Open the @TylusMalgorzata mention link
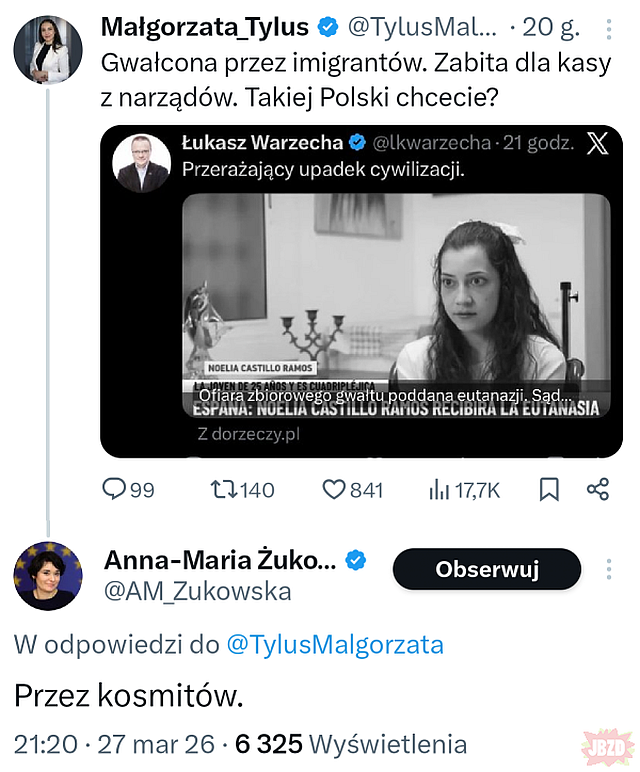This screenshot has height=772, width=640. pyautogui.click(x=335, y=644)
